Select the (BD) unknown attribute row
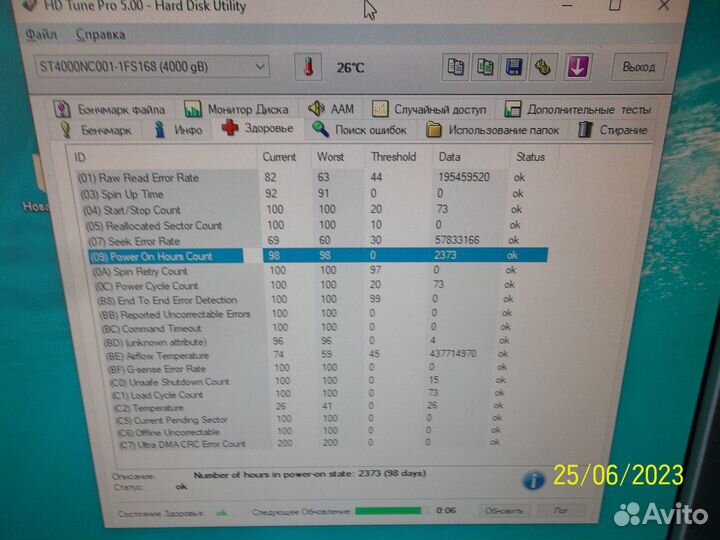Screen dimensions: 720x540 307,342
